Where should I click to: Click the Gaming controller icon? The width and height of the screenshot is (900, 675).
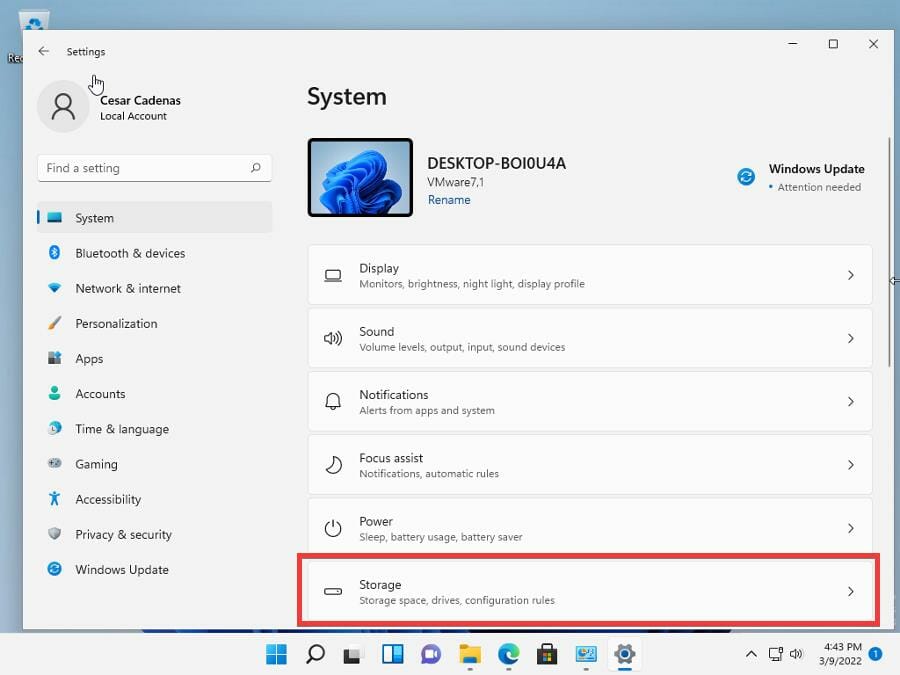55,463
